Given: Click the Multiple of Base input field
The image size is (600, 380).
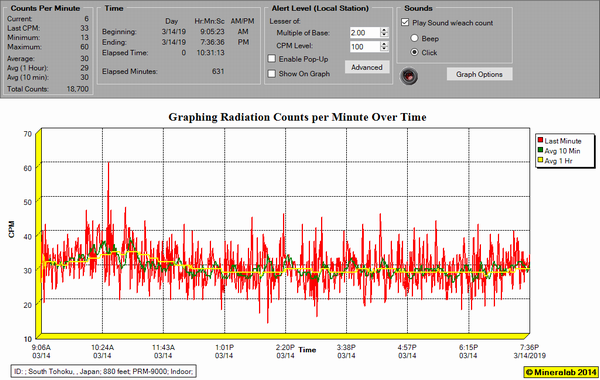Looking at the screenshot, I should [365, 33].
